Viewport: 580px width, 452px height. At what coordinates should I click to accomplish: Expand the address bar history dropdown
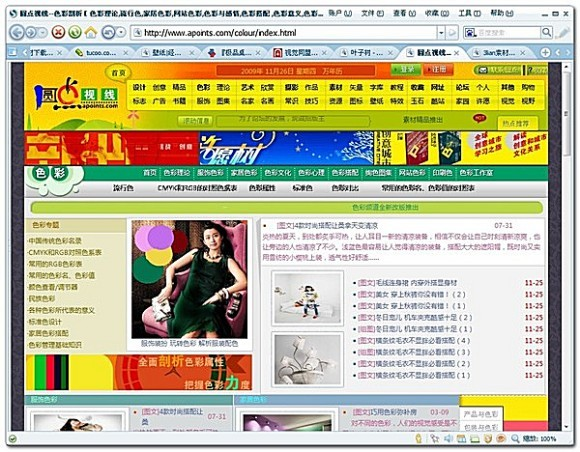click(x=441, y=33)
